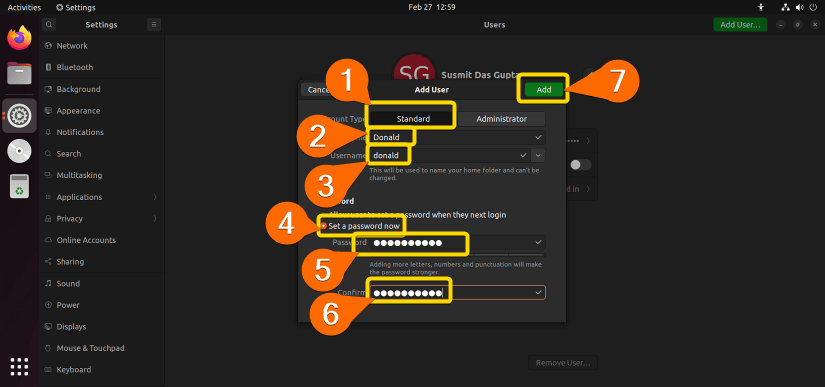This screenshot has height=387, width=825.
Task: Click the Power icon in sidebar list
Action: click(48, 305)
